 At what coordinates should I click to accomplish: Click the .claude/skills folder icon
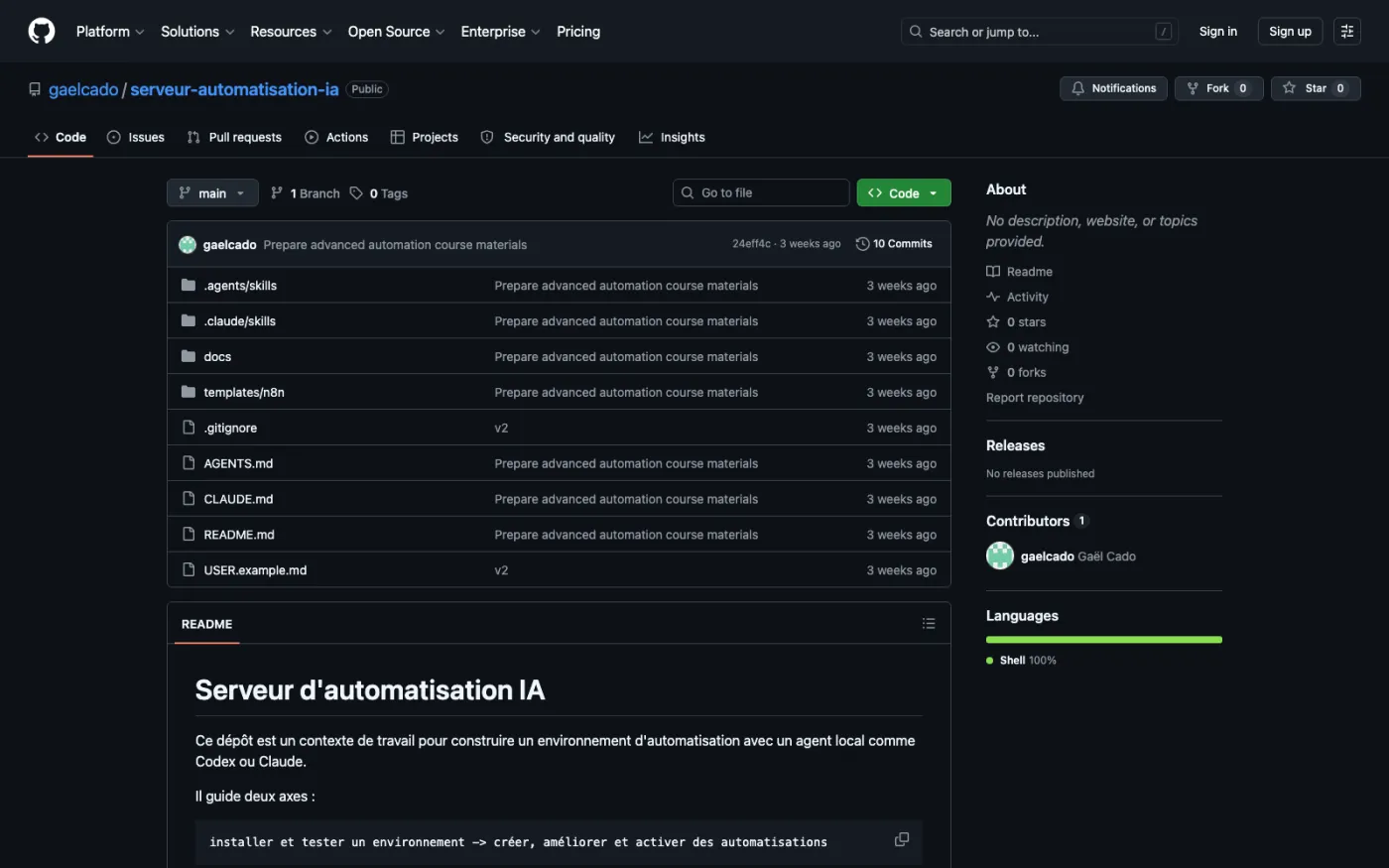[189, 320]
